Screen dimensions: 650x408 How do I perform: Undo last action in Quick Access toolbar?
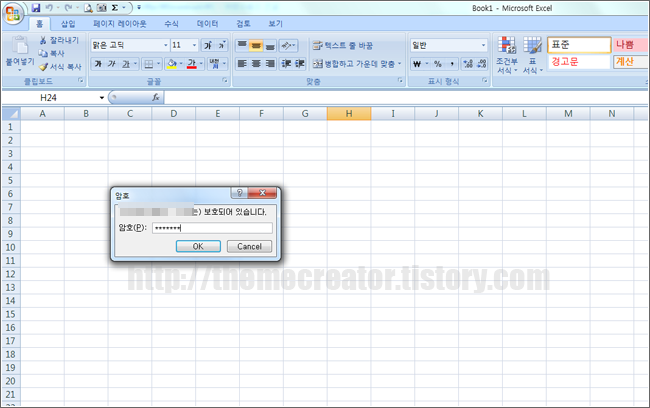(x=49, y=7)
